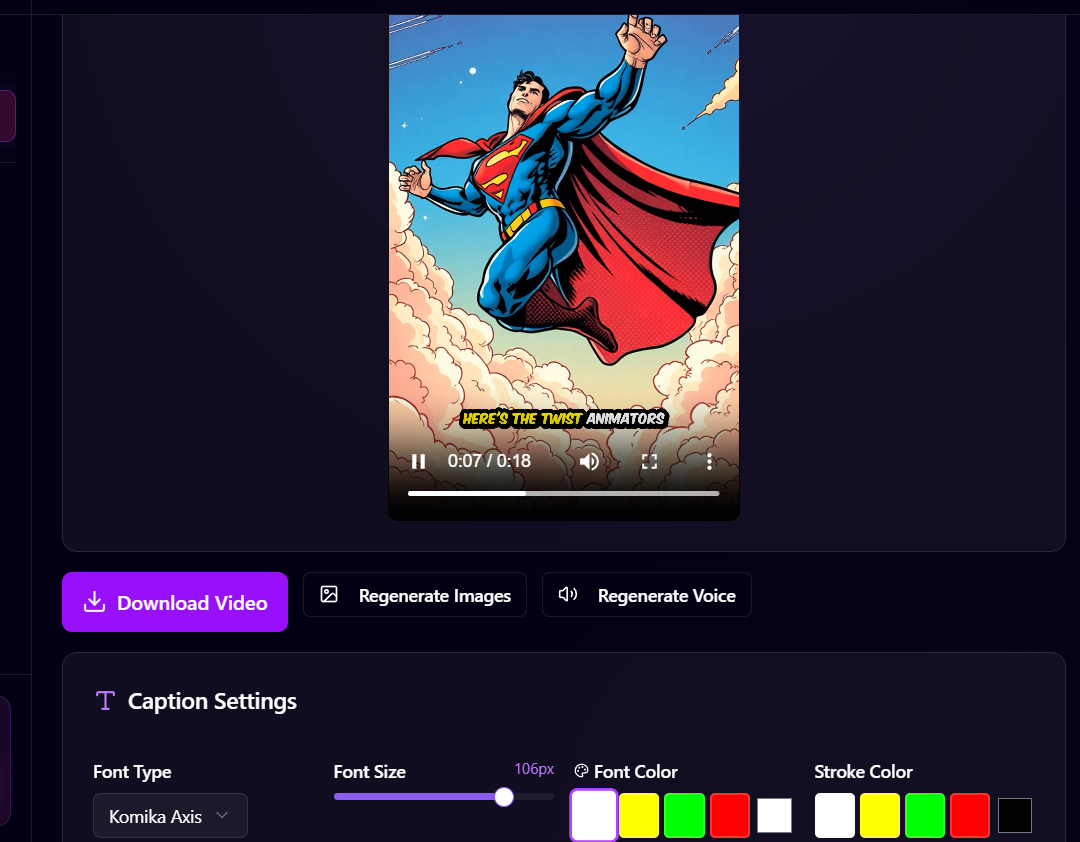The width and height of the screenshot is (1080, 842).
Task: Mute the video audio
Action: coord(589,461)
